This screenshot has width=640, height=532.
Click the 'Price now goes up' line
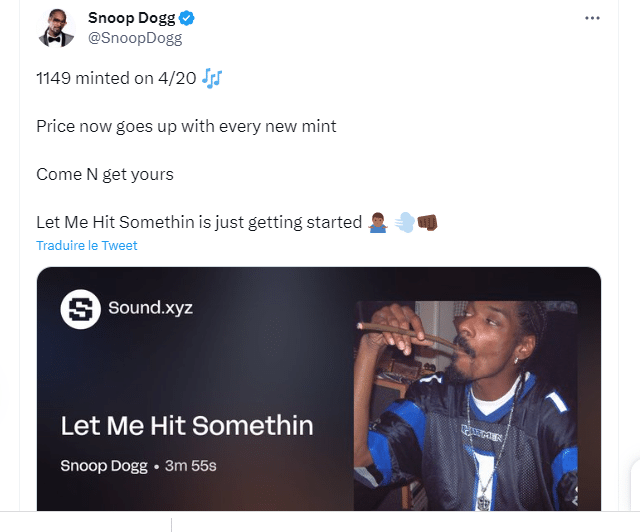[x=186, y=127]
